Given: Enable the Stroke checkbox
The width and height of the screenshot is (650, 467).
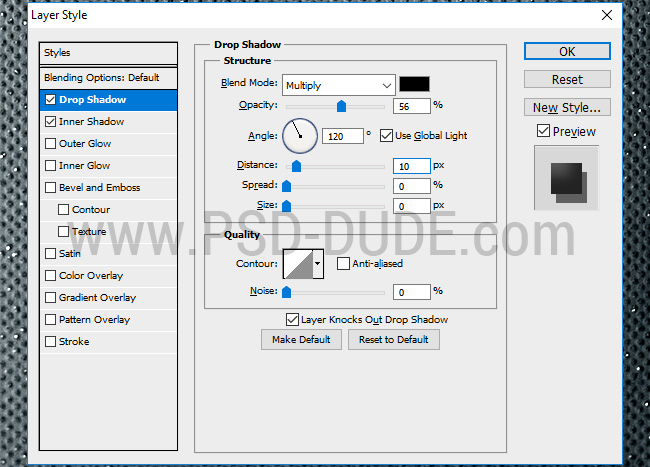Looking at the screenshot, I should click(51, 341).
